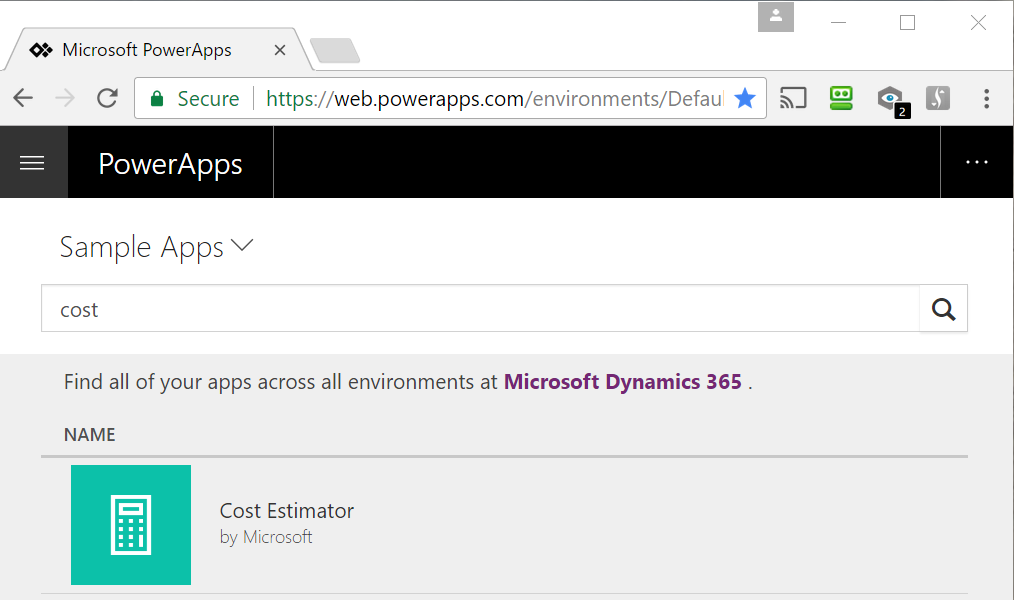Viewport: 1014px width, 600px height.
Task: Click the Chrome user profile icon
Action: point(776,17)
